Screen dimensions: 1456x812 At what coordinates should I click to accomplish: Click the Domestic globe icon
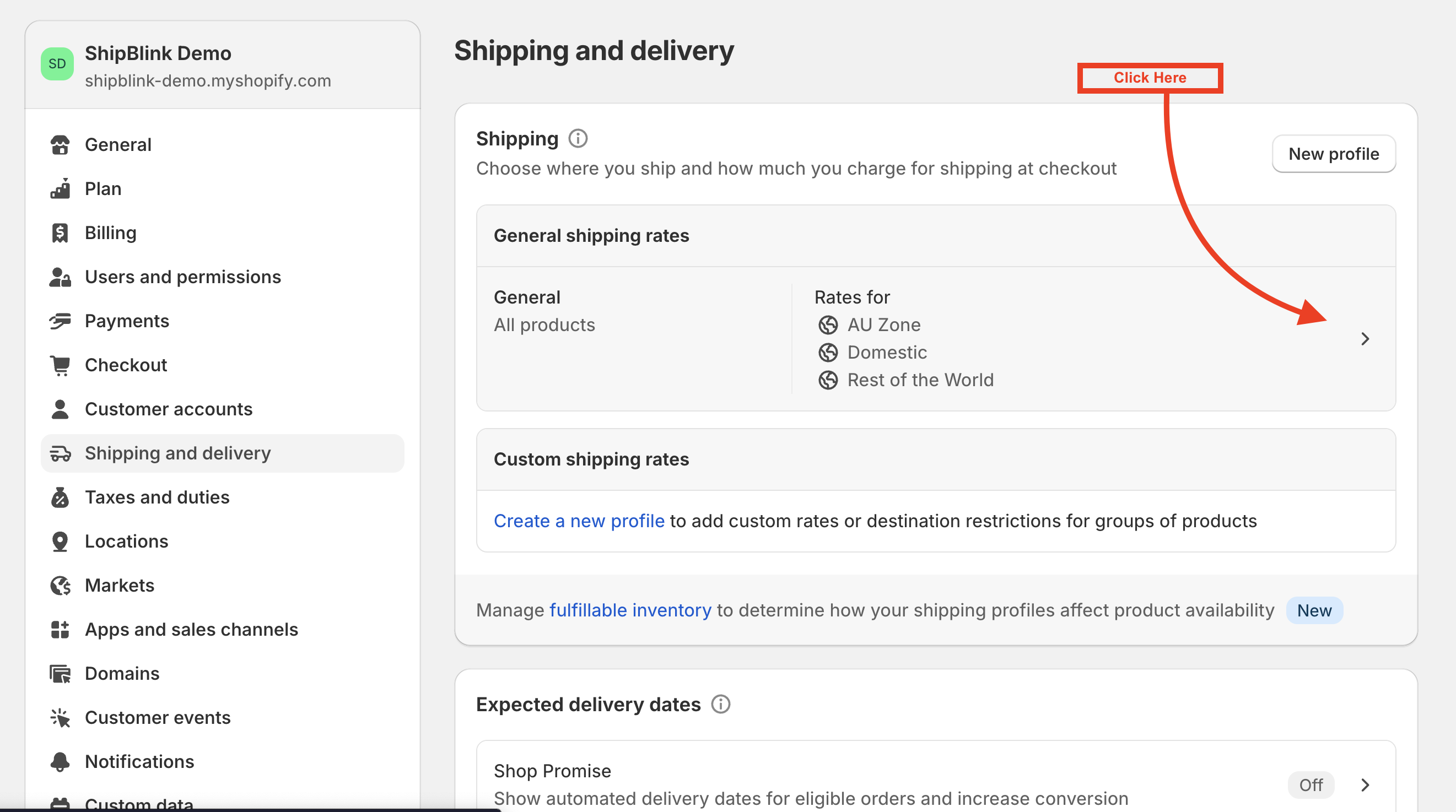point(828,353)
